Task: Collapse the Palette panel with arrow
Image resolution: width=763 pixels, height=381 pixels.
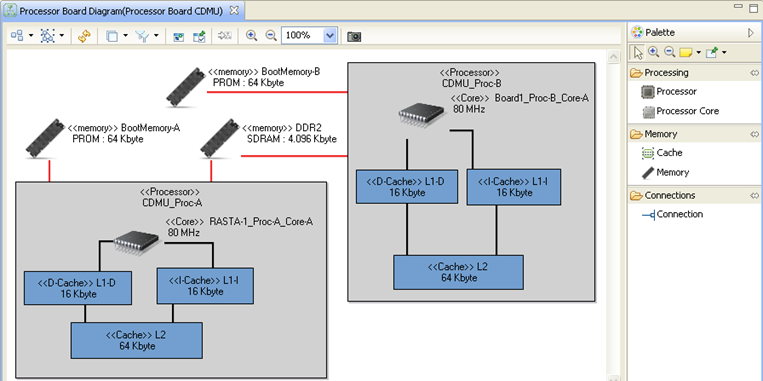Action: 750,33
